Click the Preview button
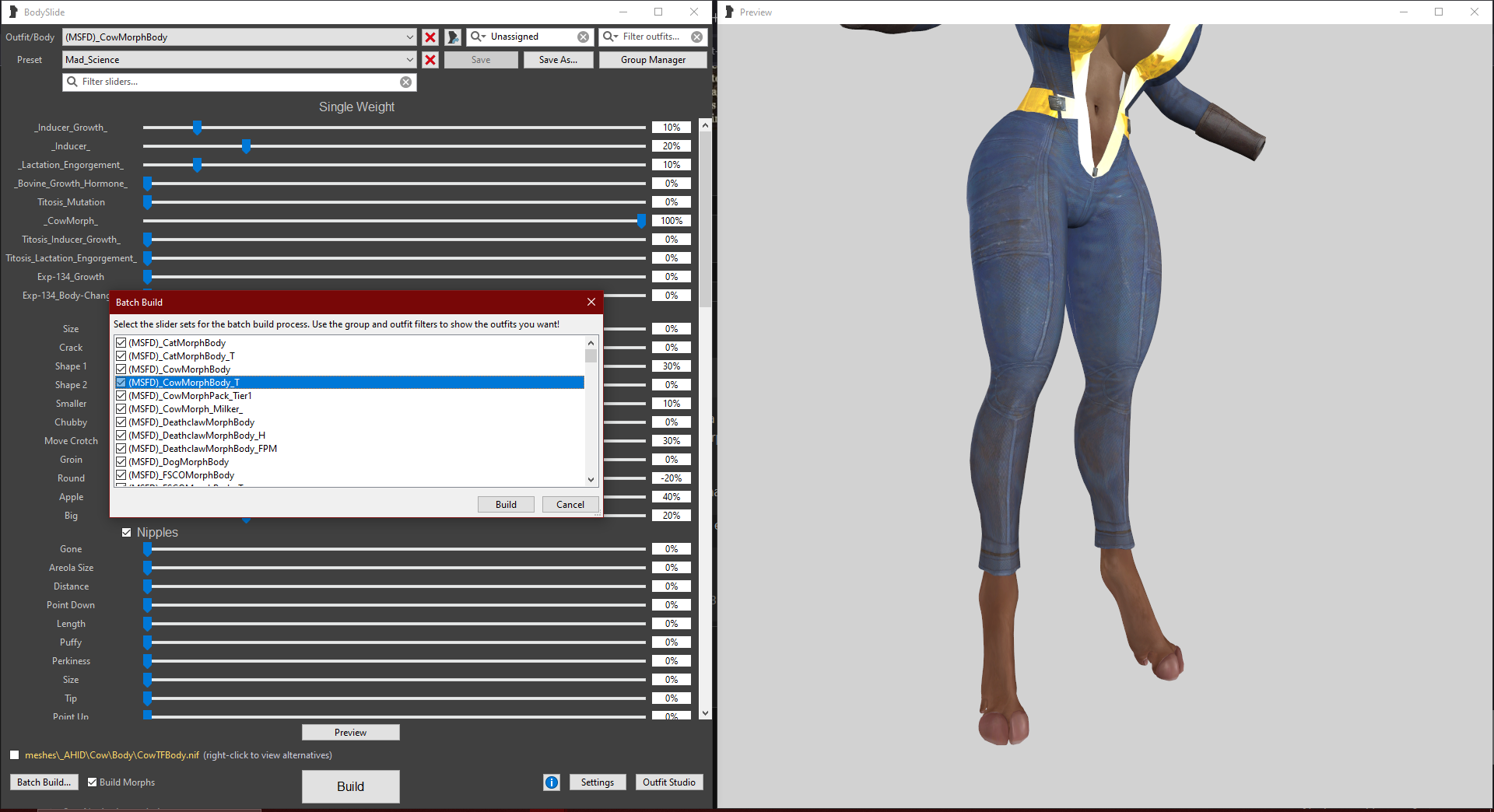This screenshot has width=1494, height=812. [x=350, y=733]
